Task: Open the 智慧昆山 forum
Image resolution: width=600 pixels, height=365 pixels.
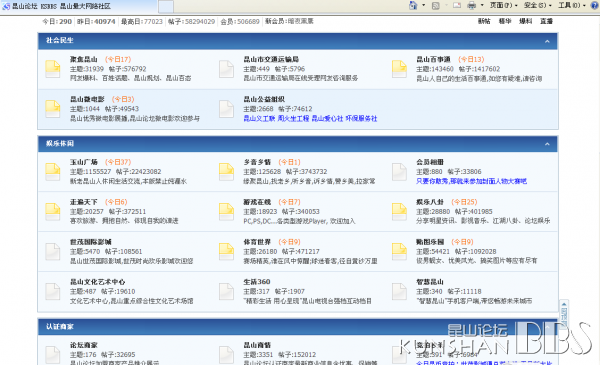Action: click(x=430, y=282)
